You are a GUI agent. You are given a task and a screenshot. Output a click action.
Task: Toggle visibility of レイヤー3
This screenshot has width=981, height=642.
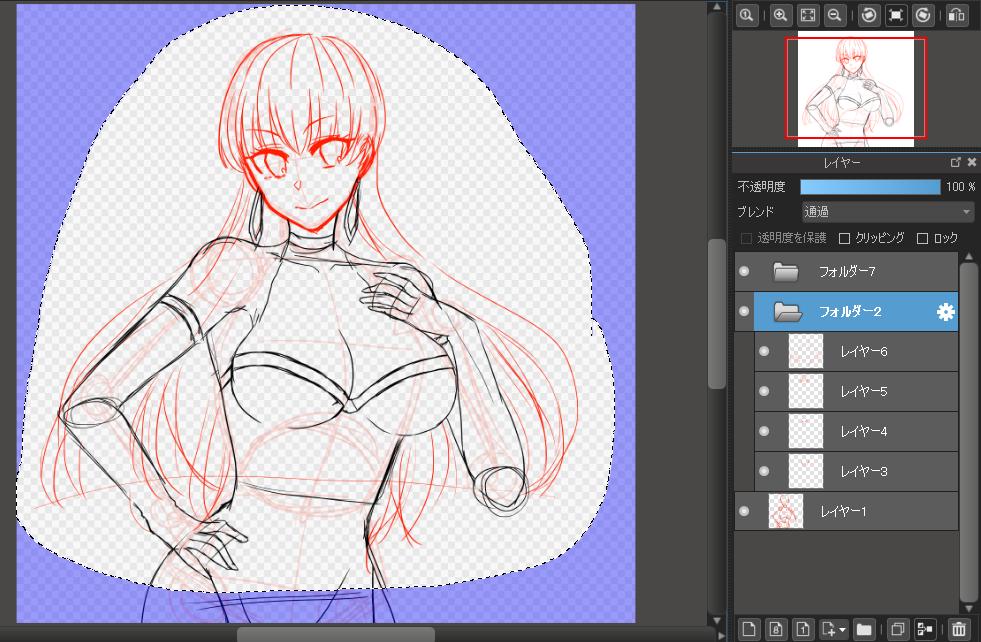[x=764, y=471]
